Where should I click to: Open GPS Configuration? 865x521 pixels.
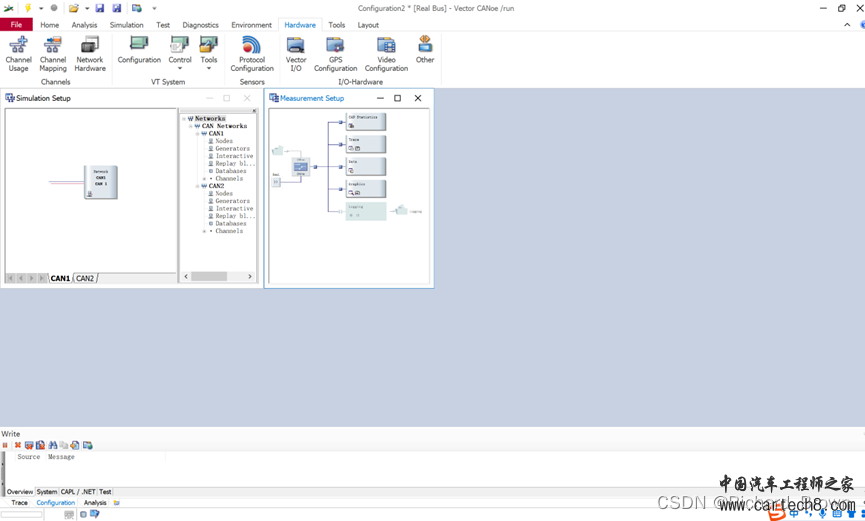[x=335, y=54]
